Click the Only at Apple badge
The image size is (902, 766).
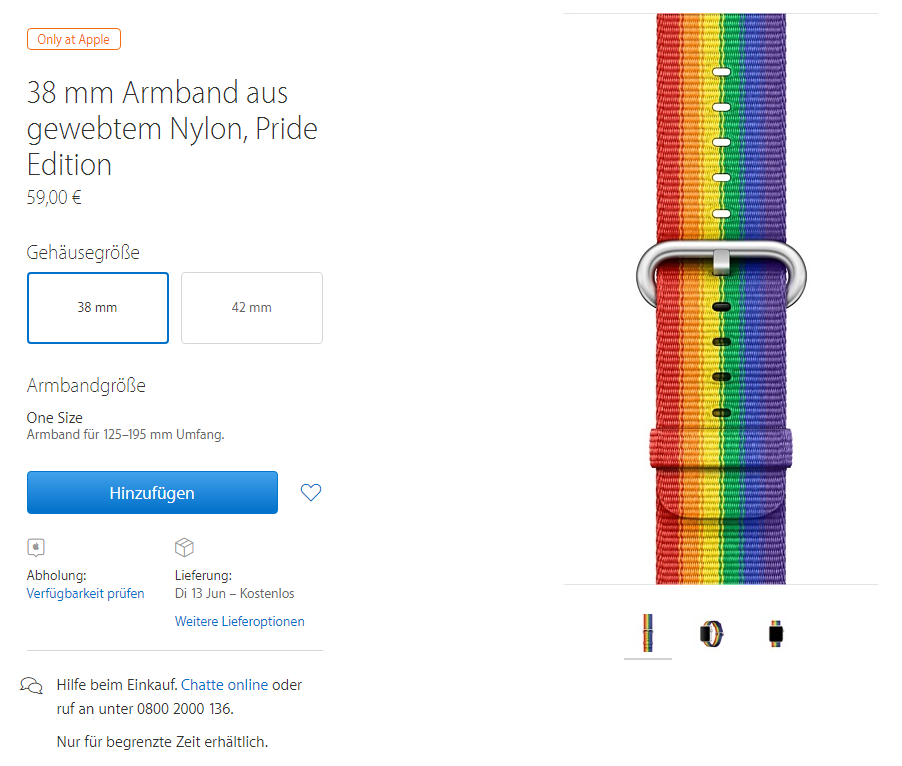(74, 40)
